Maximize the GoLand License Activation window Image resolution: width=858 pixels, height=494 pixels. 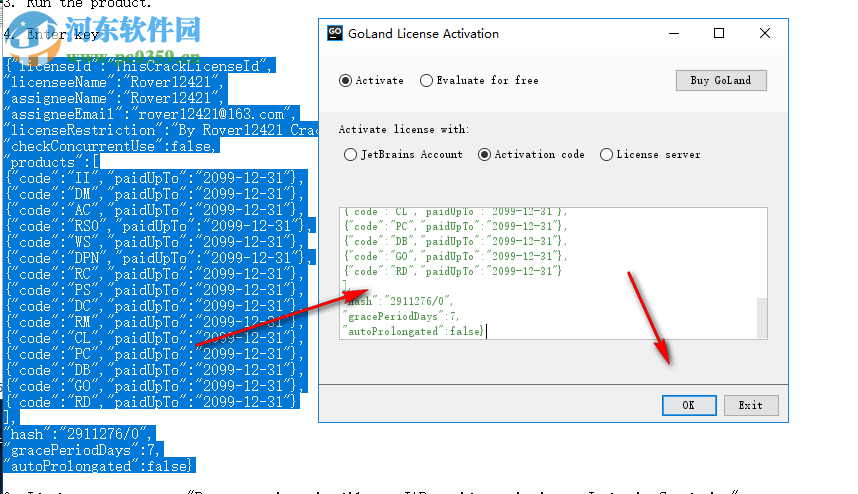719,33
